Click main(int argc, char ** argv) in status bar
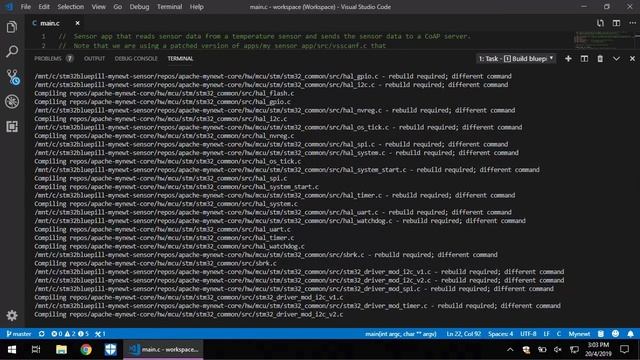The height and width of the screenshot is (360, 640). point(400,333)
